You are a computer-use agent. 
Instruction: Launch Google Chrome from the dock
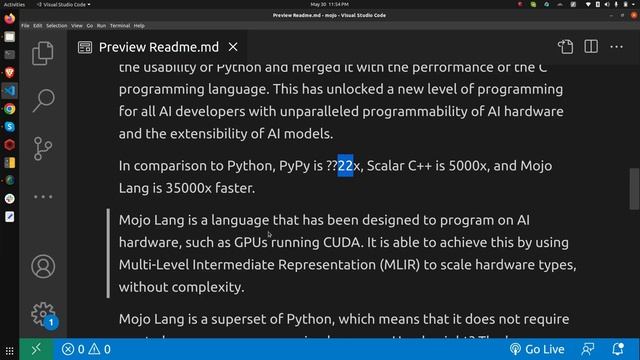[x=9, y=109]
